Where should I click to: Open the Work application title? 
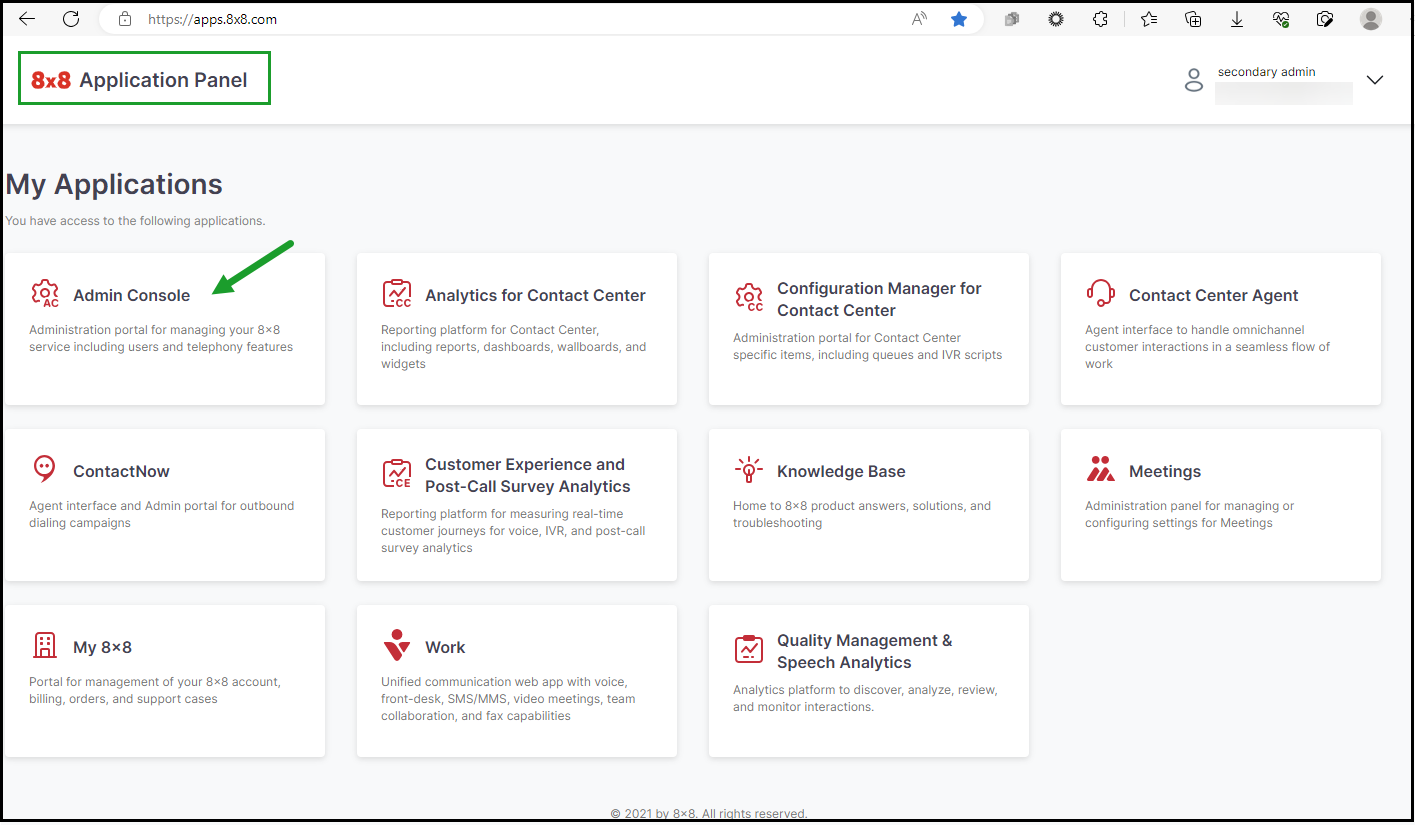[445, 647]
